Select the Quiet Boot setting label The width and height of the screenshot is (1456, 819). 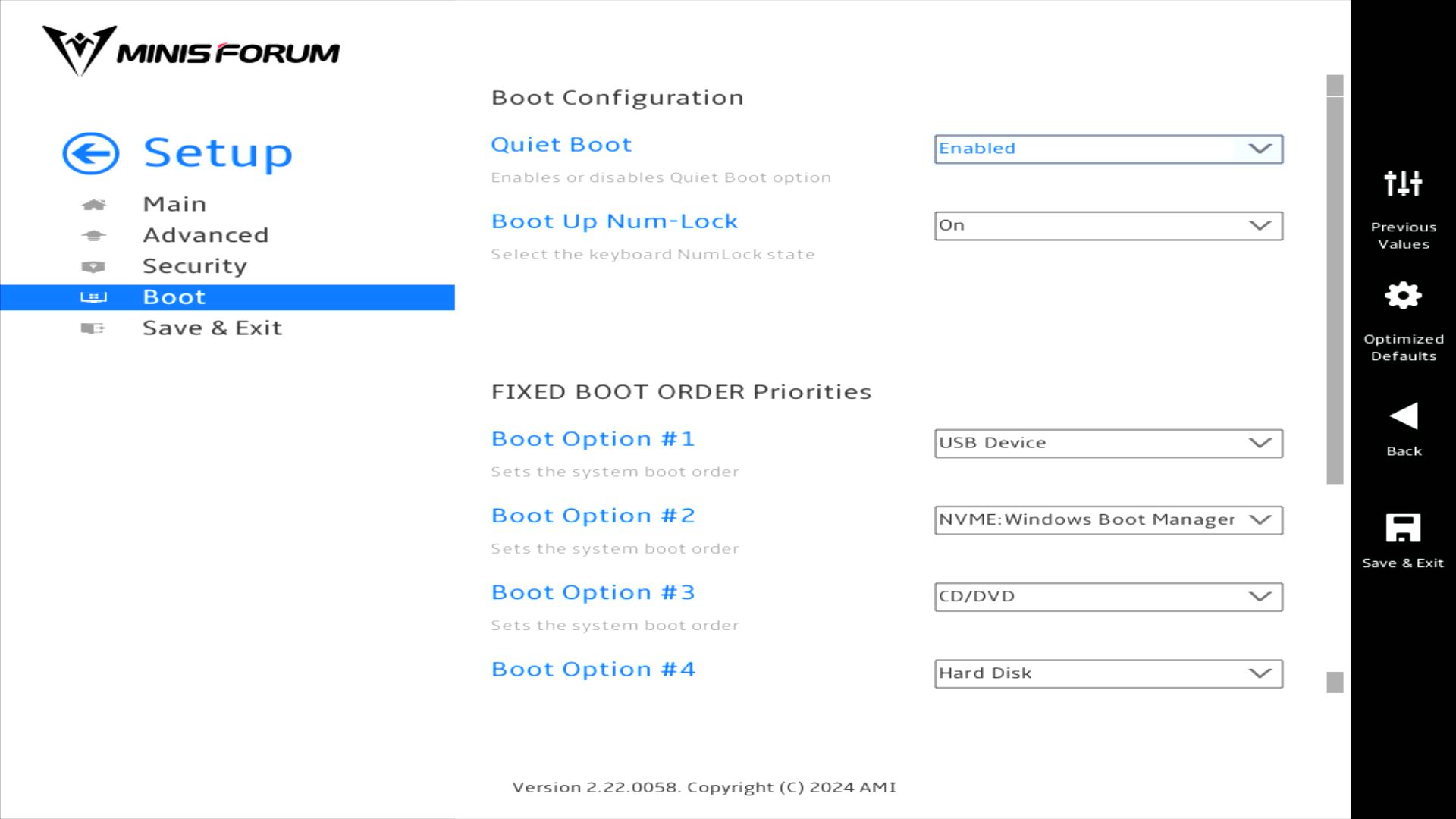tap(561, 144)
